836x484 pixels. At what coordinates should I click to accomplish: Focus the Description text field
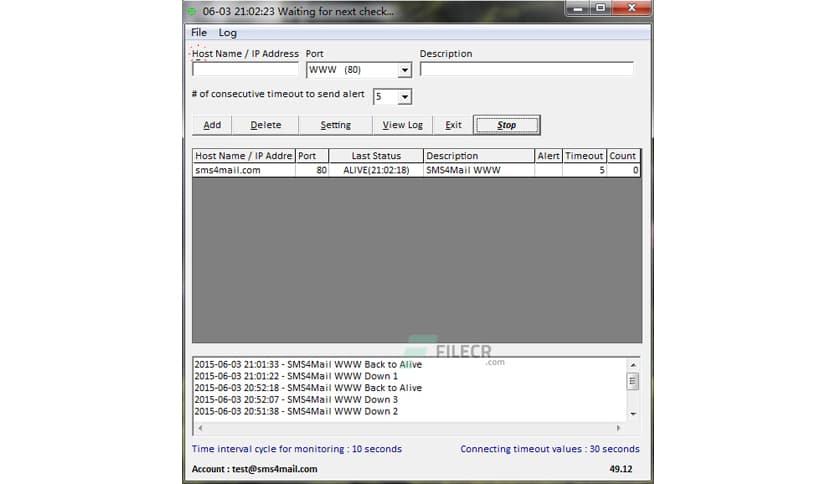pos(527,69)
